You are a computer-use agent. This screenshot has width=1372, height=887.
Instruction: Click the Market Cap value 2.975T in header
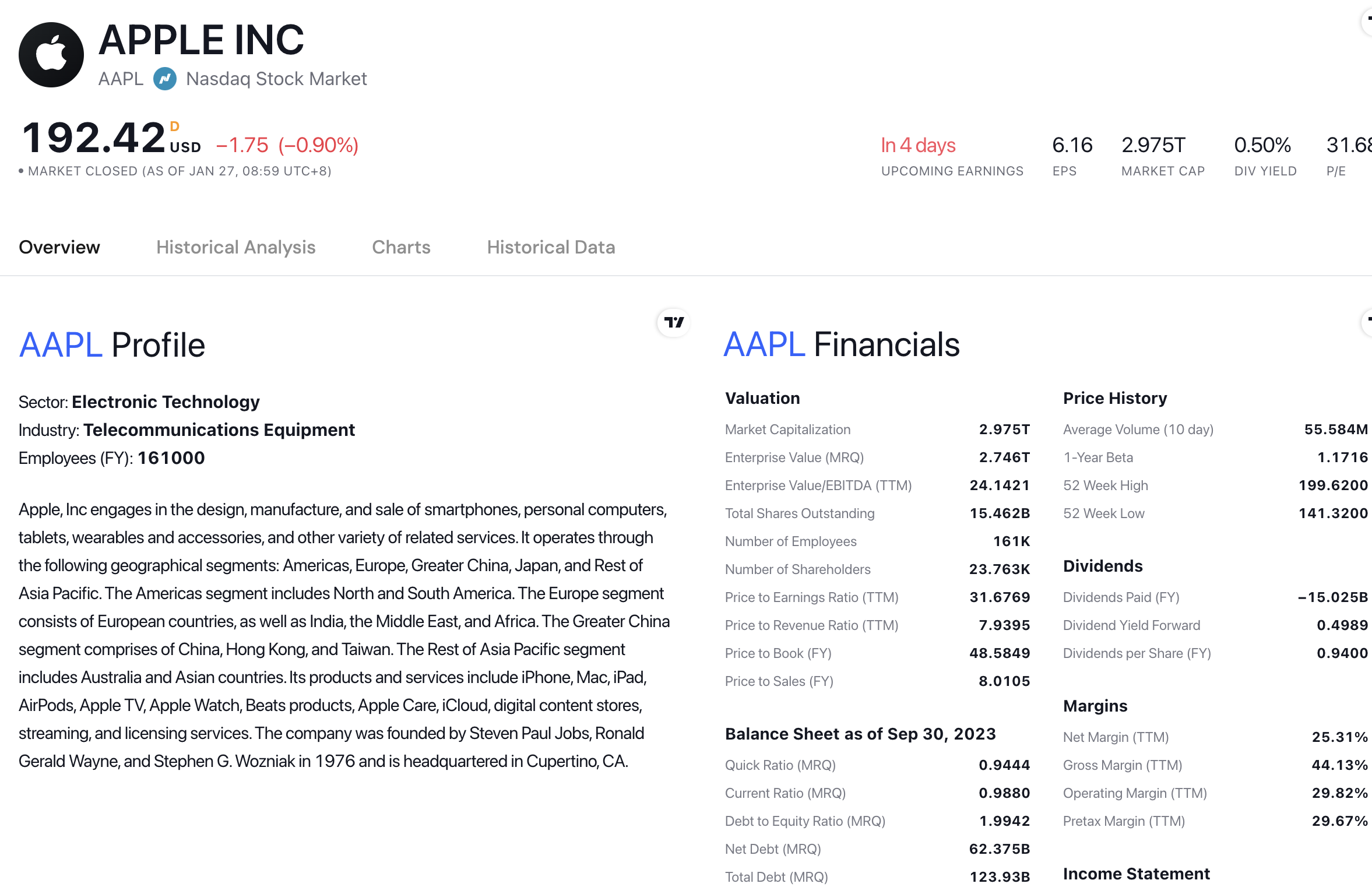coord(1153,145)
